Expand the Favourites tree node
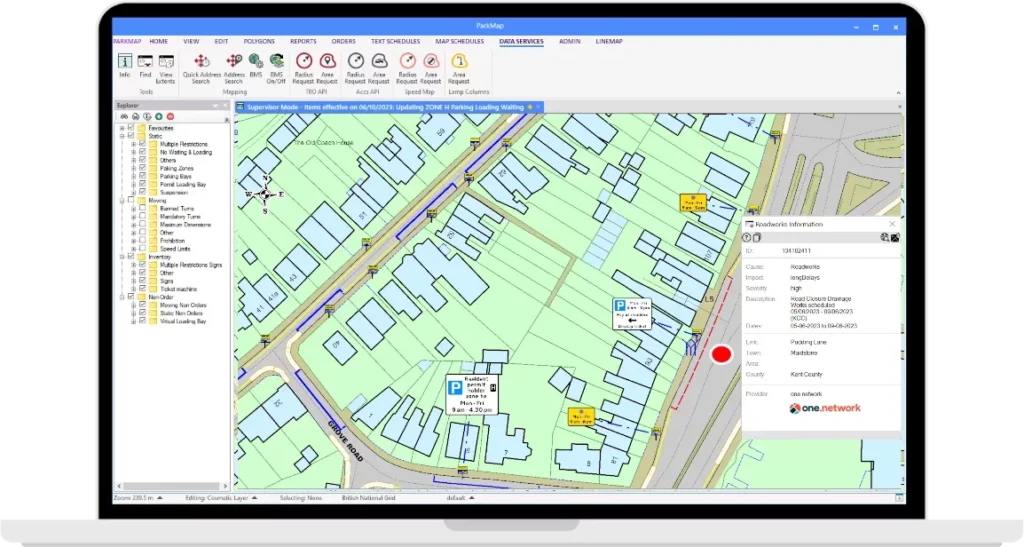This screenshot has height=547, width=1024. tap(122, 128)
